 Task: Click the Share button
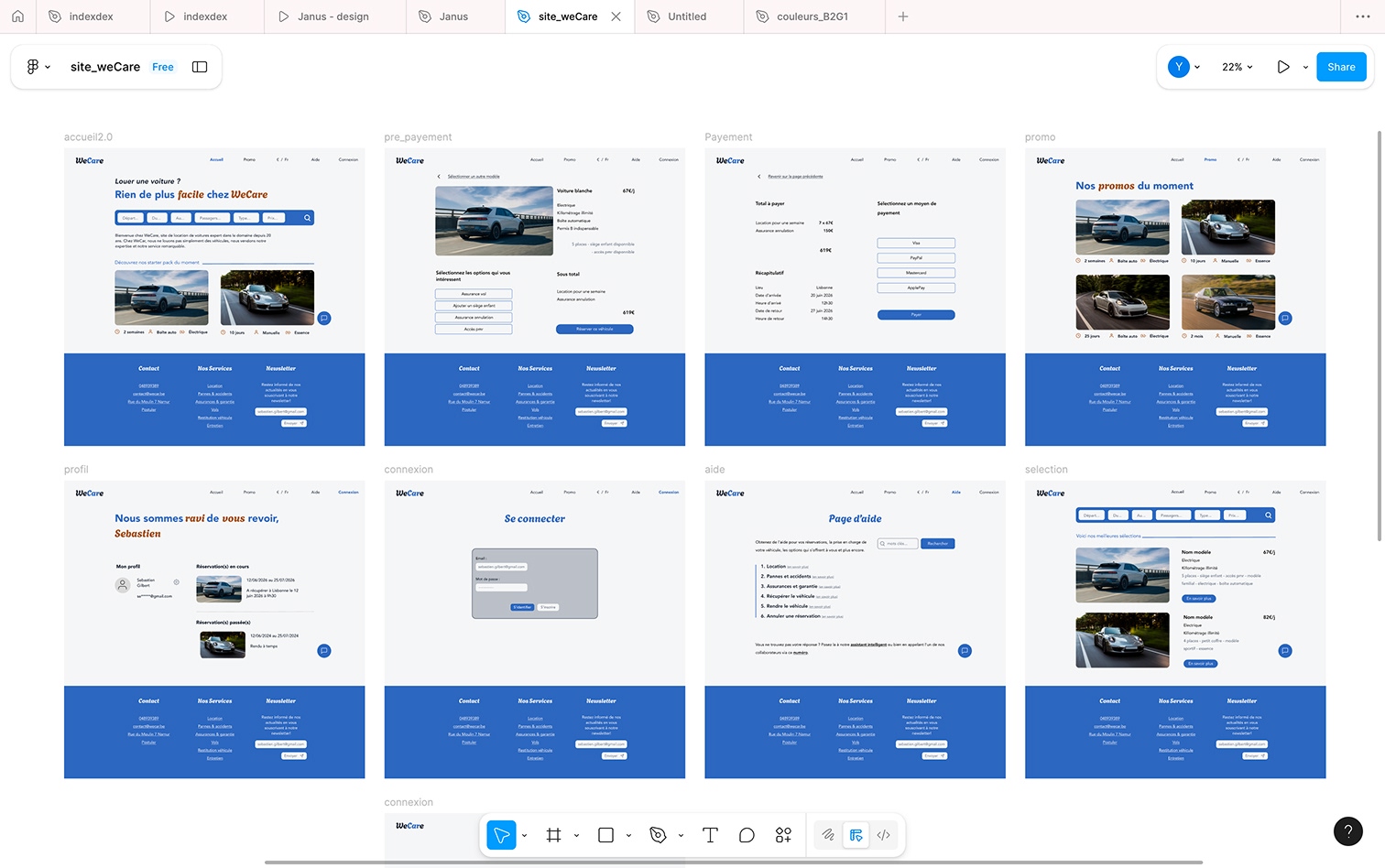pos(1341,67)
